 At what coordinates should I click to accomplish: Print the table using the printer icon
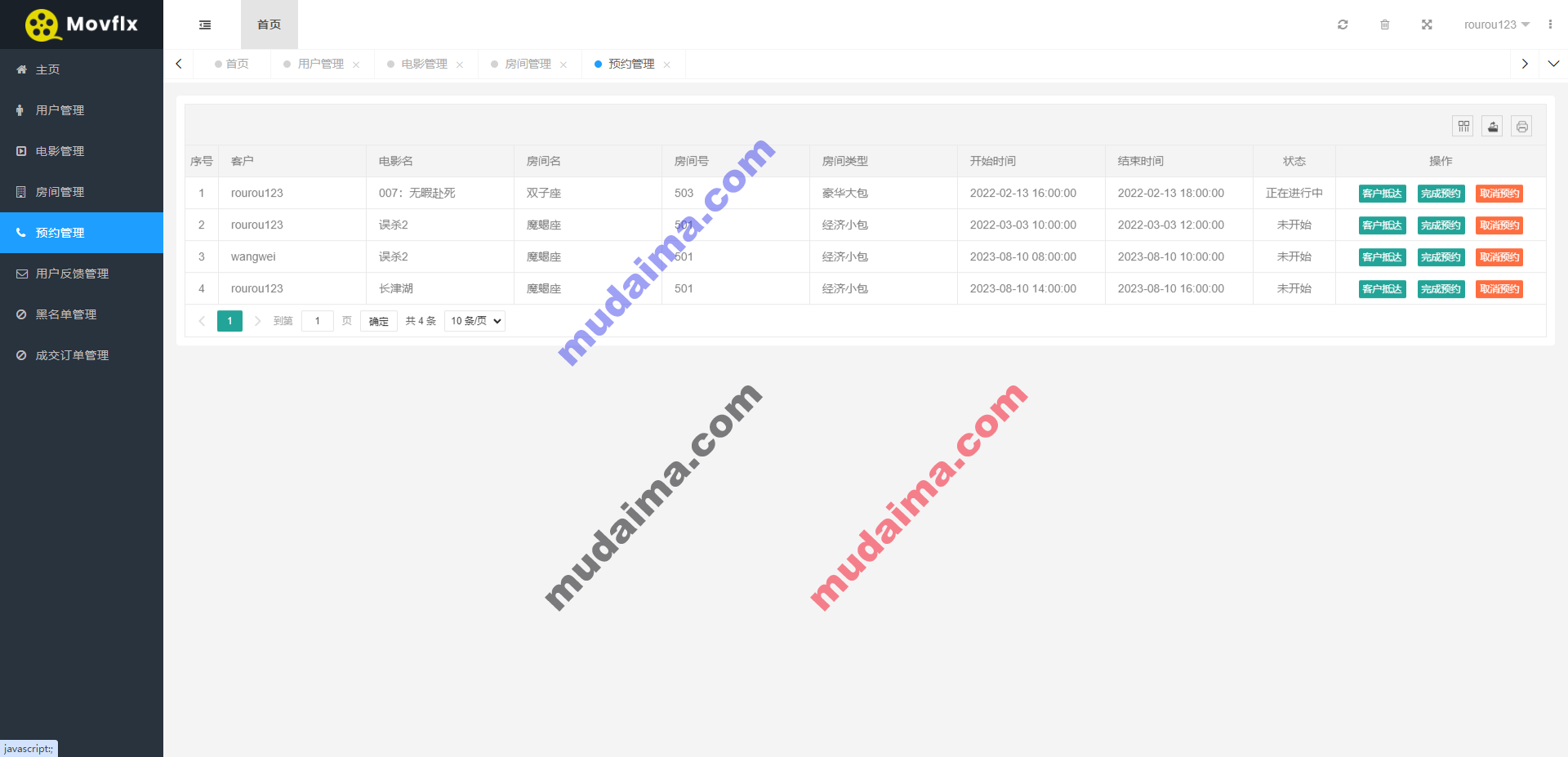(1522, 126)
